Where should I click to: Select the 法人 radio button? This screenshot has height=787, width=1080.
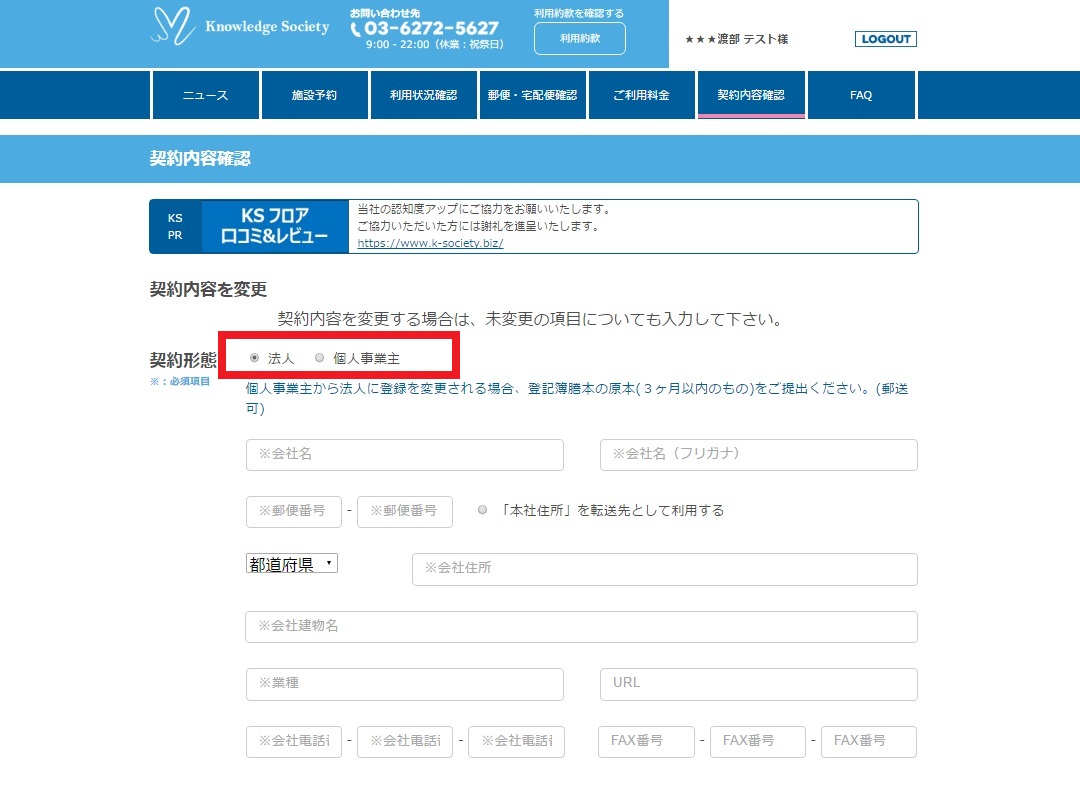(255, 358)
